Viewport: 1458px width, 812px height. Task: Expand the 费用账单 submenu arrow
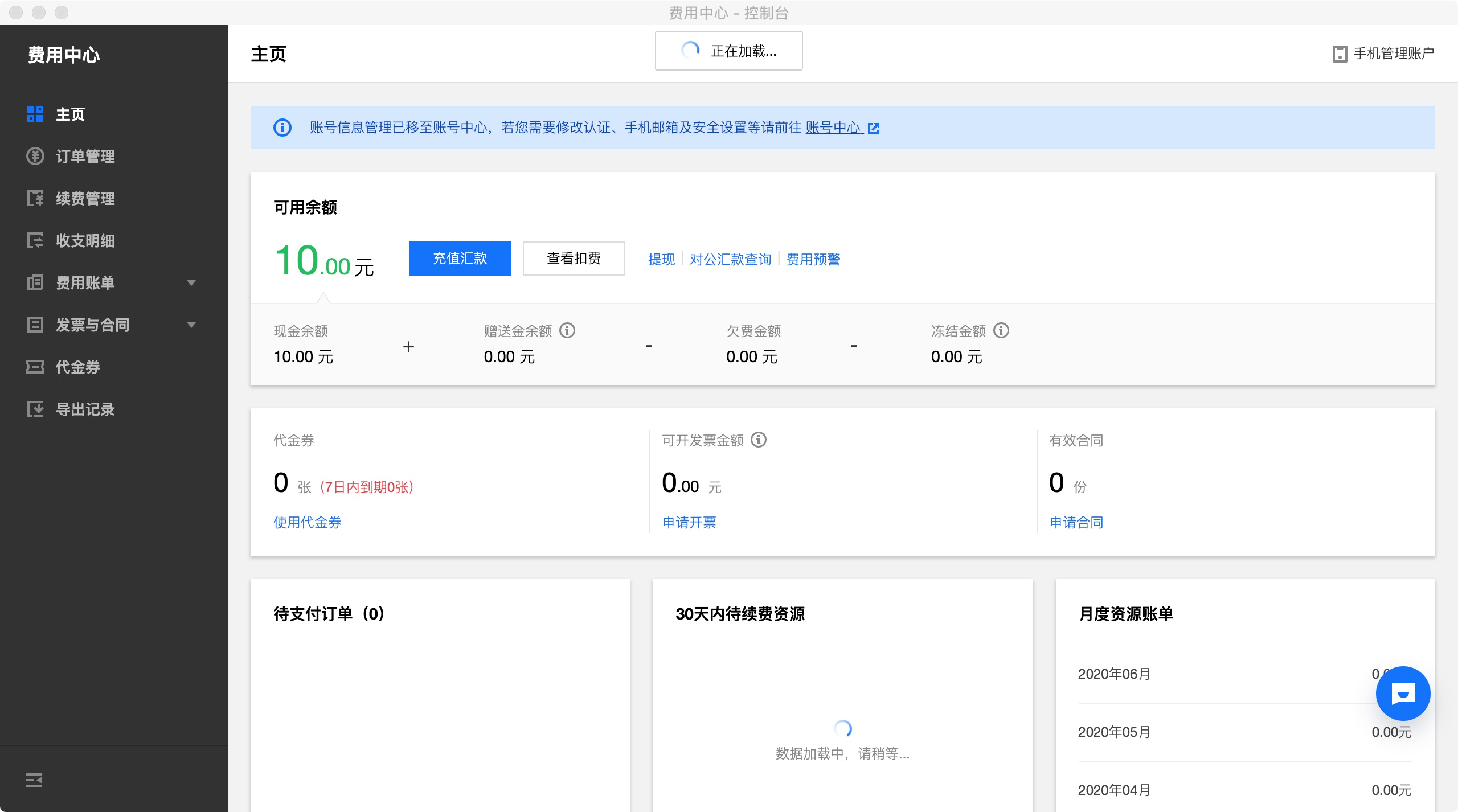[x=191, y=282]
